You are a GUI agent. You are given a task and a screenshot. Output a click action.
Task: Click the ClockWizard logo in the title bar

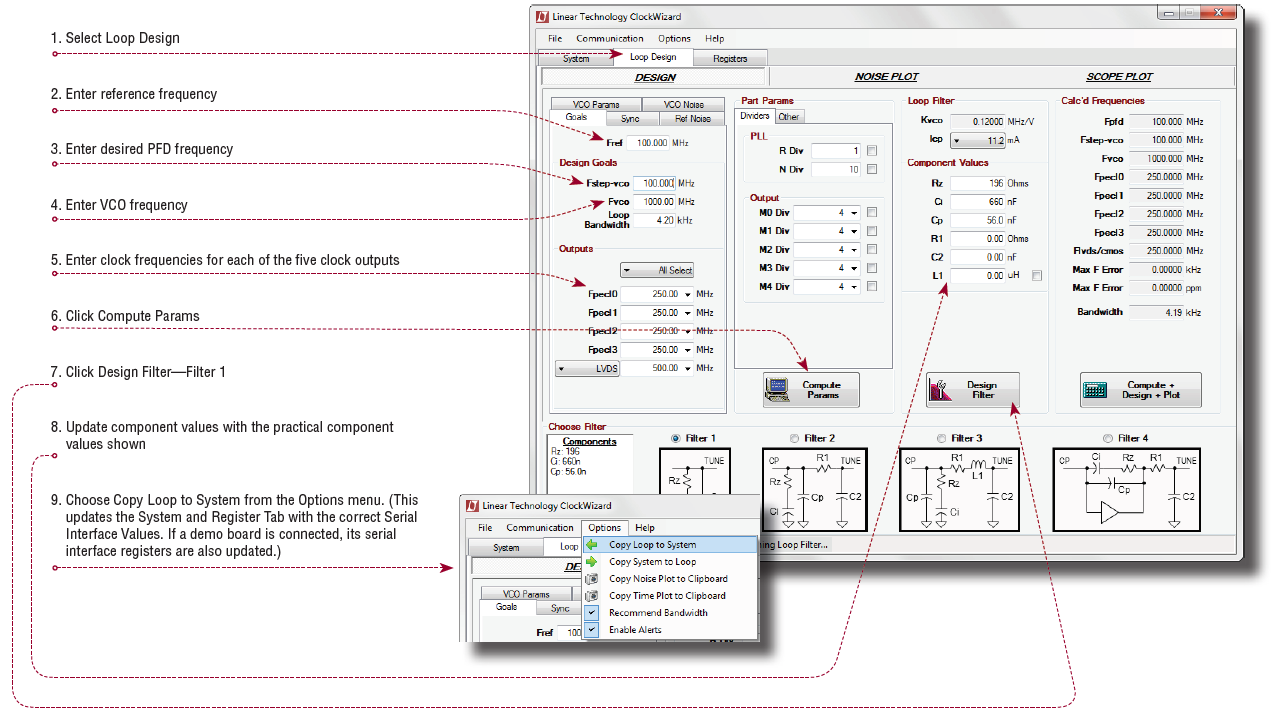543,17
